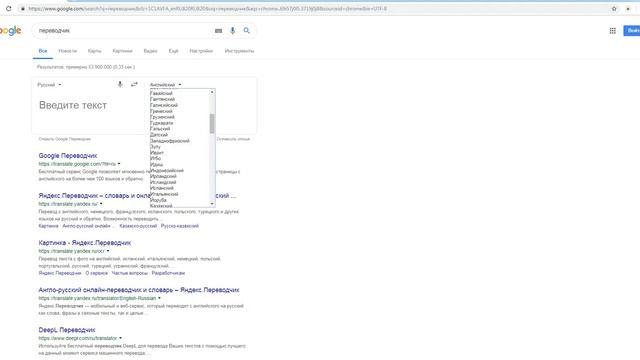Viewport: 640px width, 360px height.
Task: Reload the page with the browser refresh icon
Action: [x=9, y=9]
